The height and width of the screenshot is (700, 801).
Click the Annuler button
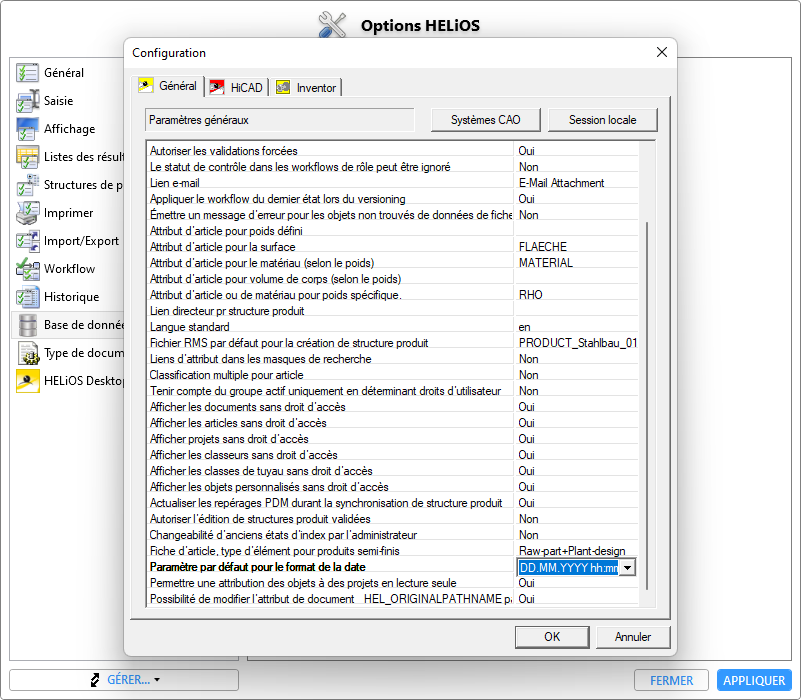coord(632,637)
